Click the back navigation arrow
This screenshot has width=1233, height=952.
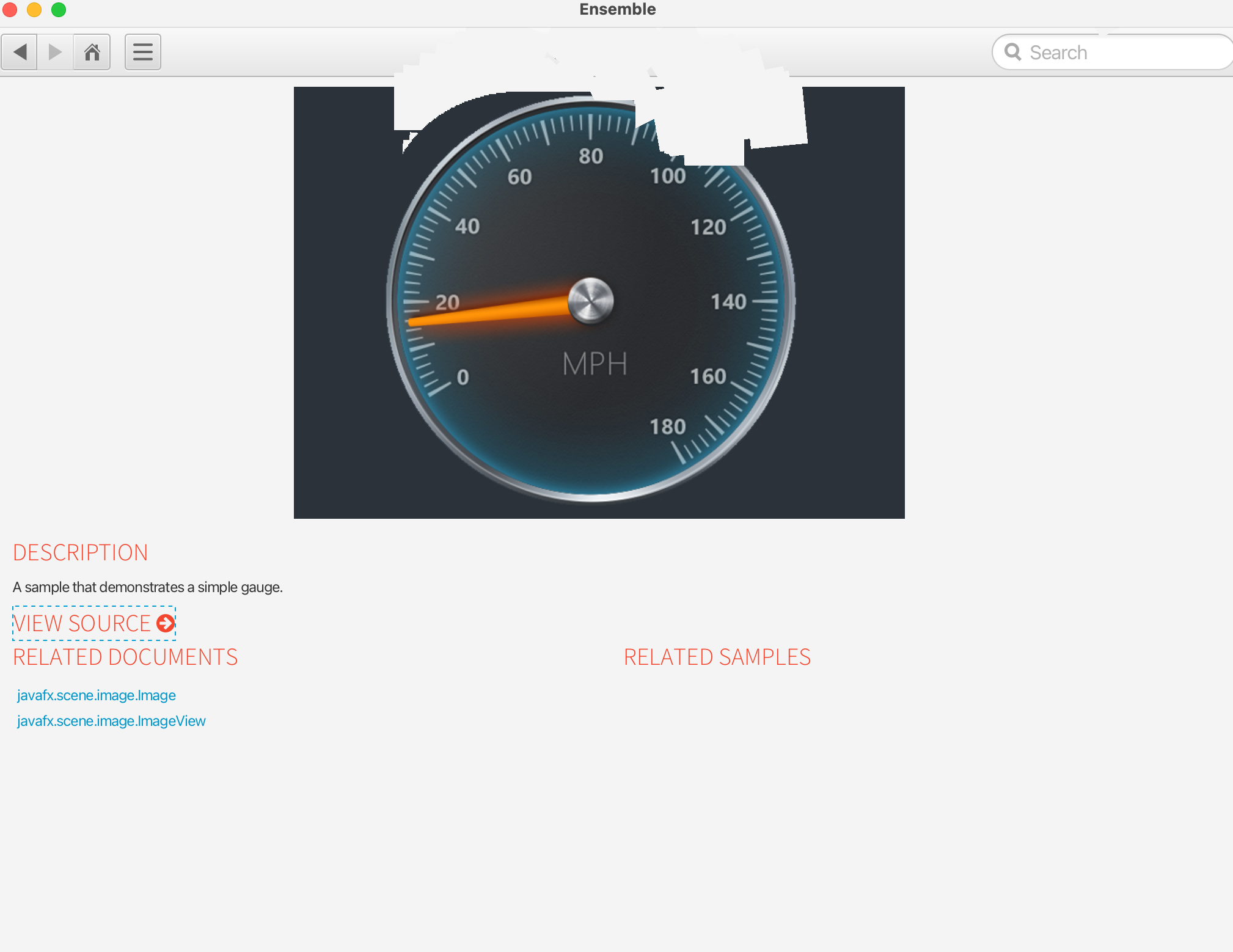coord(20,52)
